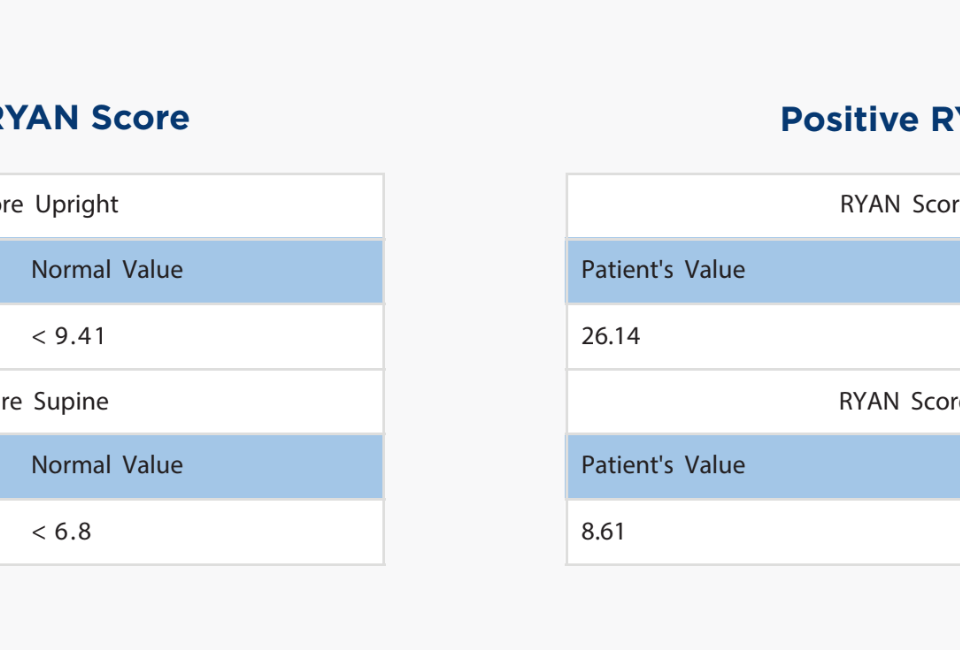The image size is (960, 650).
Task: Click the blank area below the left table
Action: tap(190, 605)
